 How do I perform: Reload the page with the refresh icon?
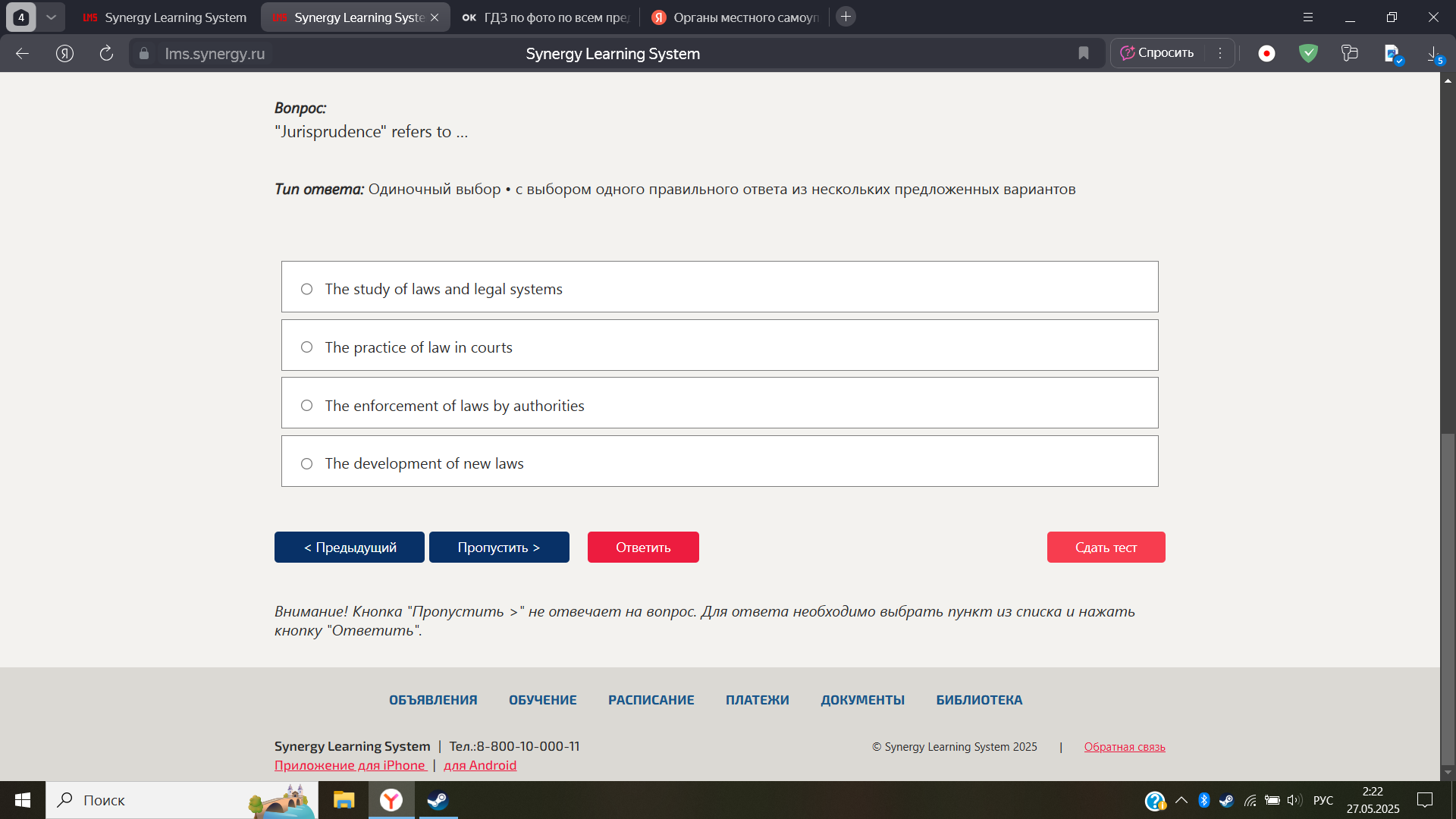click(106, 53)
